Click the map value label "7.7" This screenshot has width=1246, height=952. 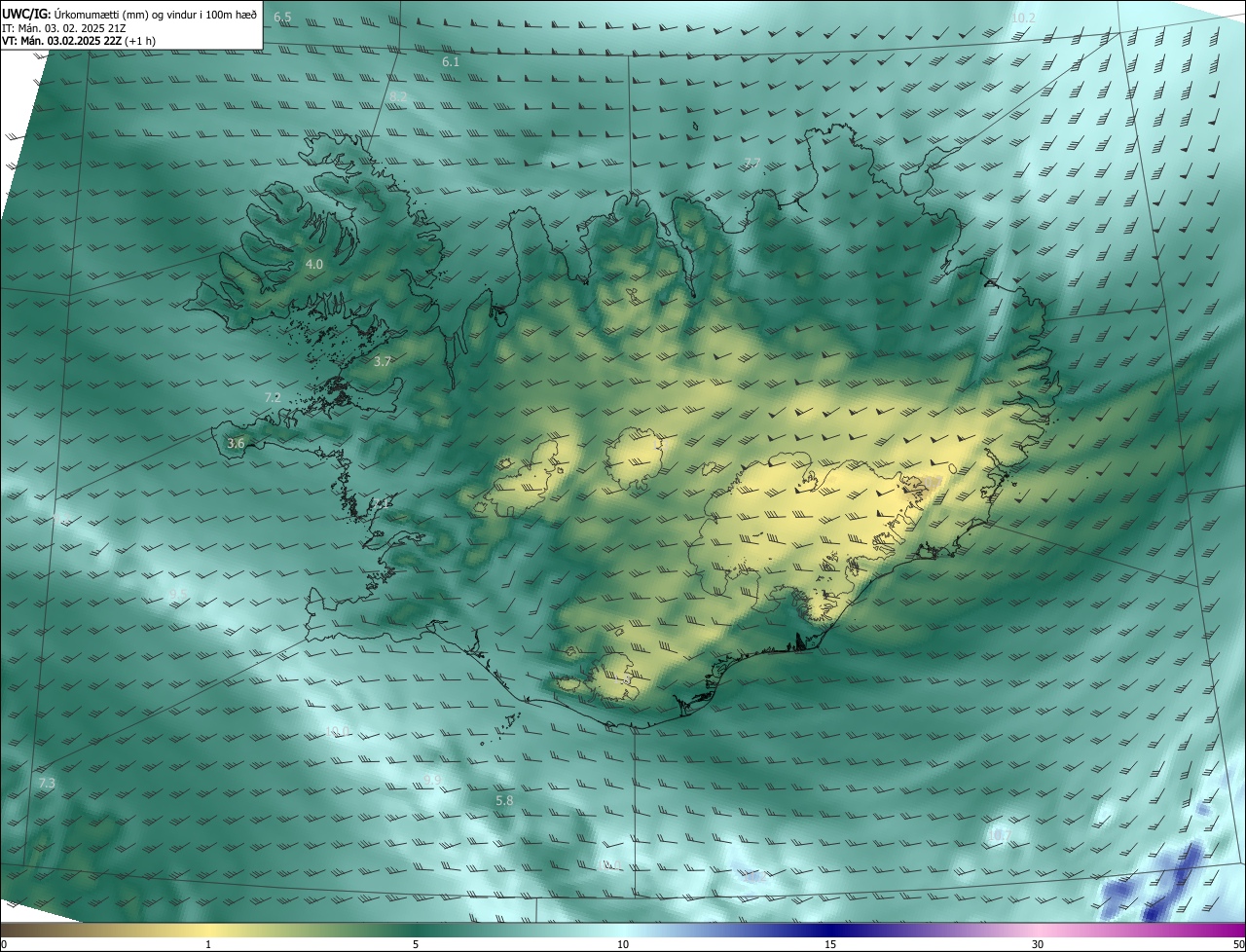point(751,163)
